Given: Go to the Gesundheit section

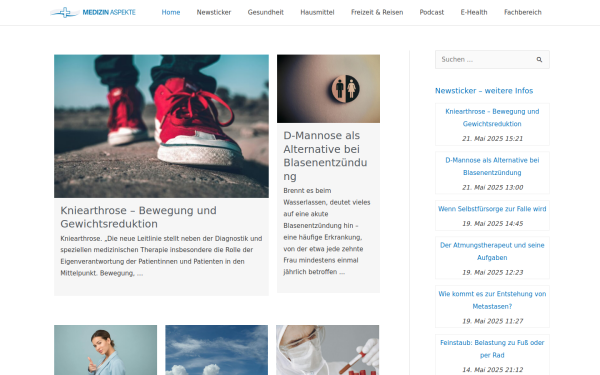Looking at the screenshot, I should tap(266, 12).
